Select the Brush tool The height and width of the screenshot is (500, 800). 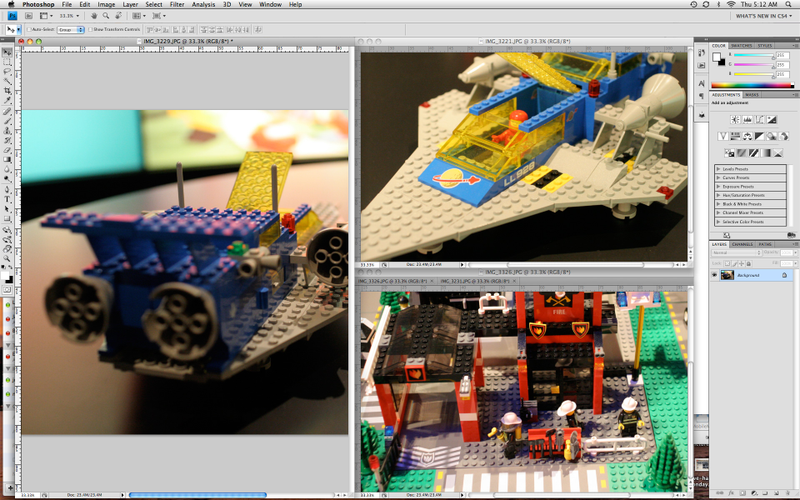[7, 121]
